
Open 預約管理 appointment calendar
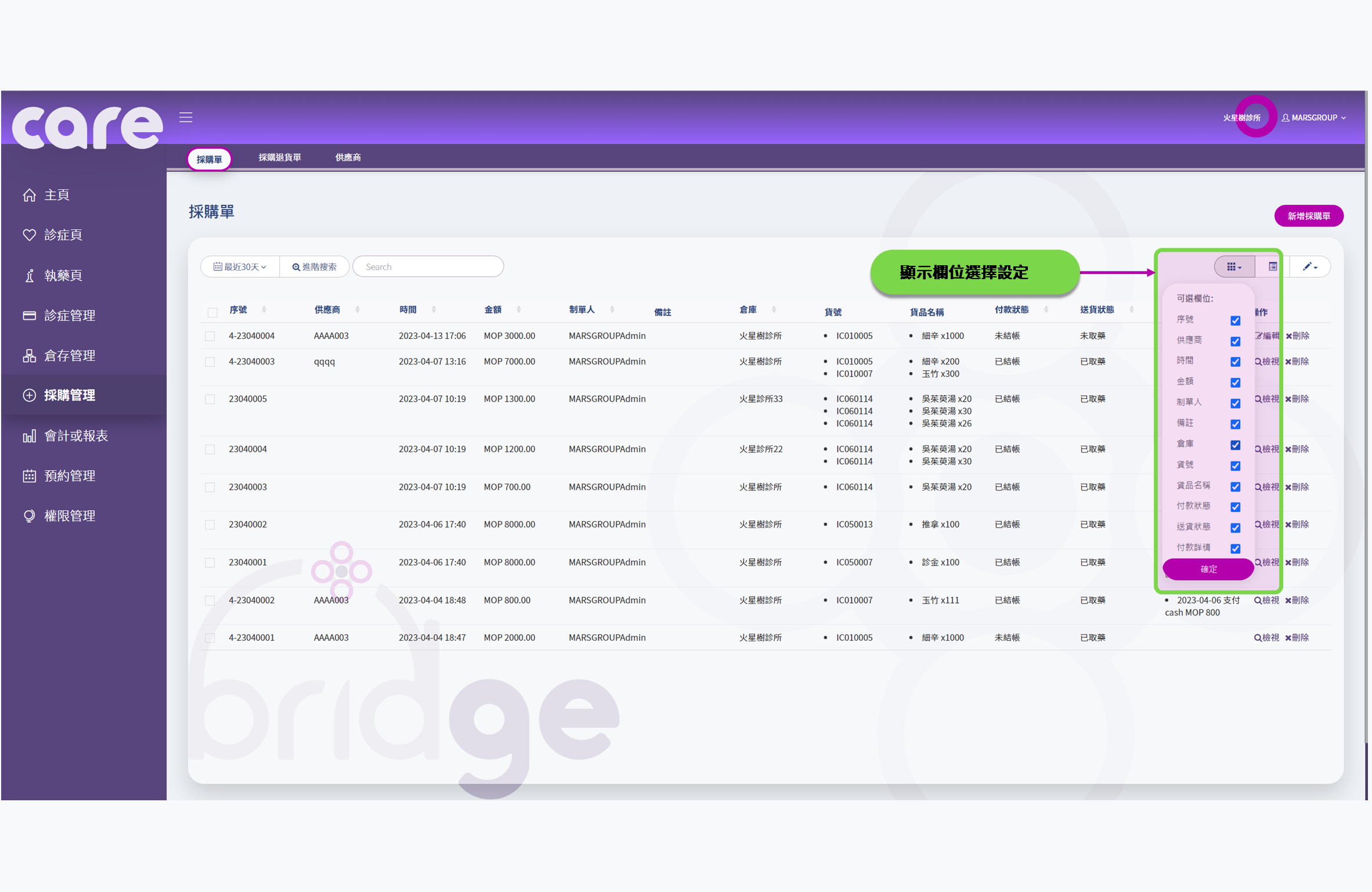point(70,475)
